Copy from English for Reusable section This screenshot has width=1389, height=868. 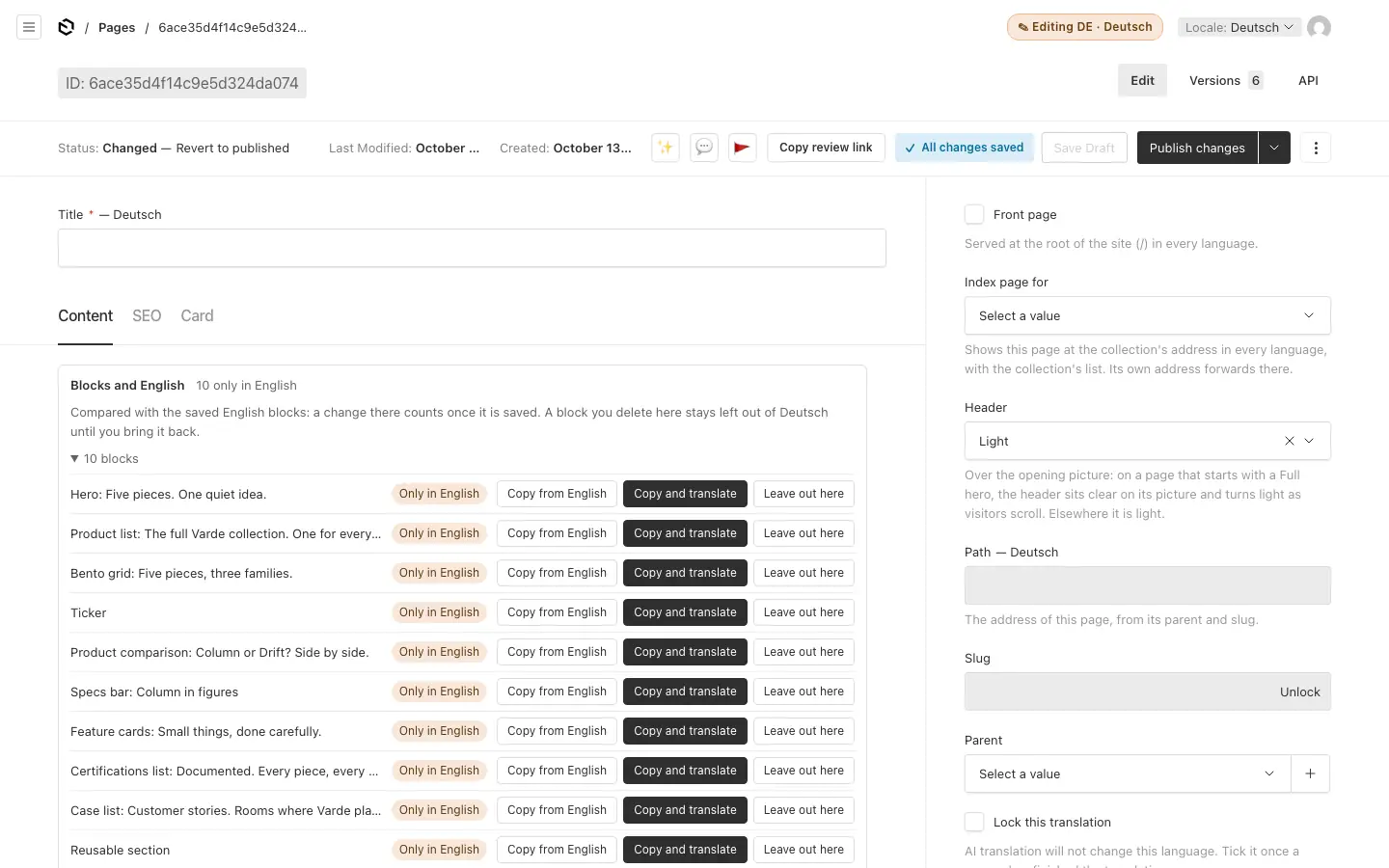tap(557, 850)
